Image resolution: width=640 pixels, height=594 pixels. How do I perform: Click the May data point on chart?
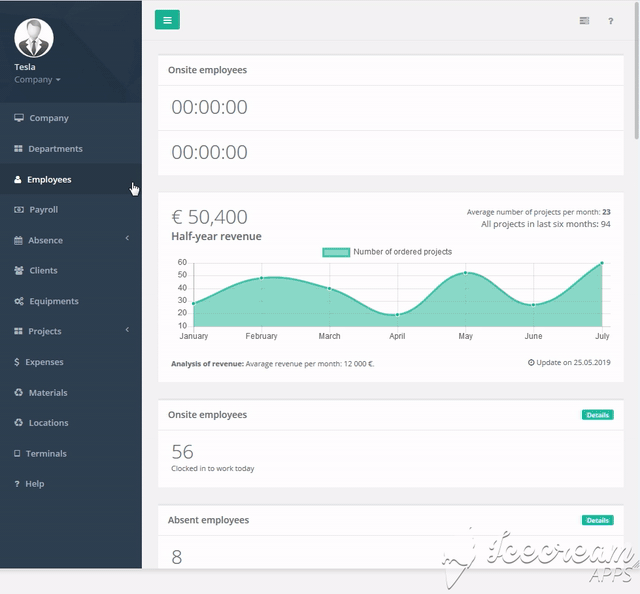point(465,273)
